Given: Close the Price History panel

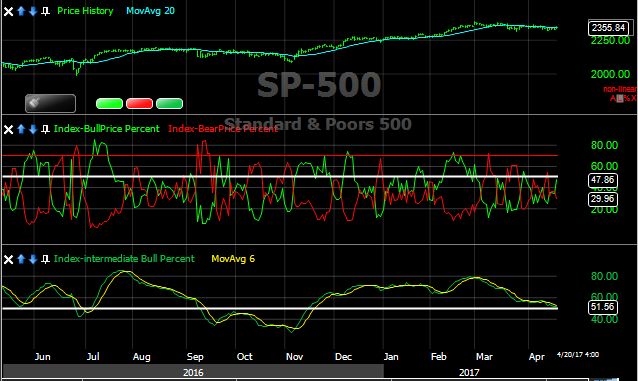Looking at the screenshot, I should click(8, 11).
